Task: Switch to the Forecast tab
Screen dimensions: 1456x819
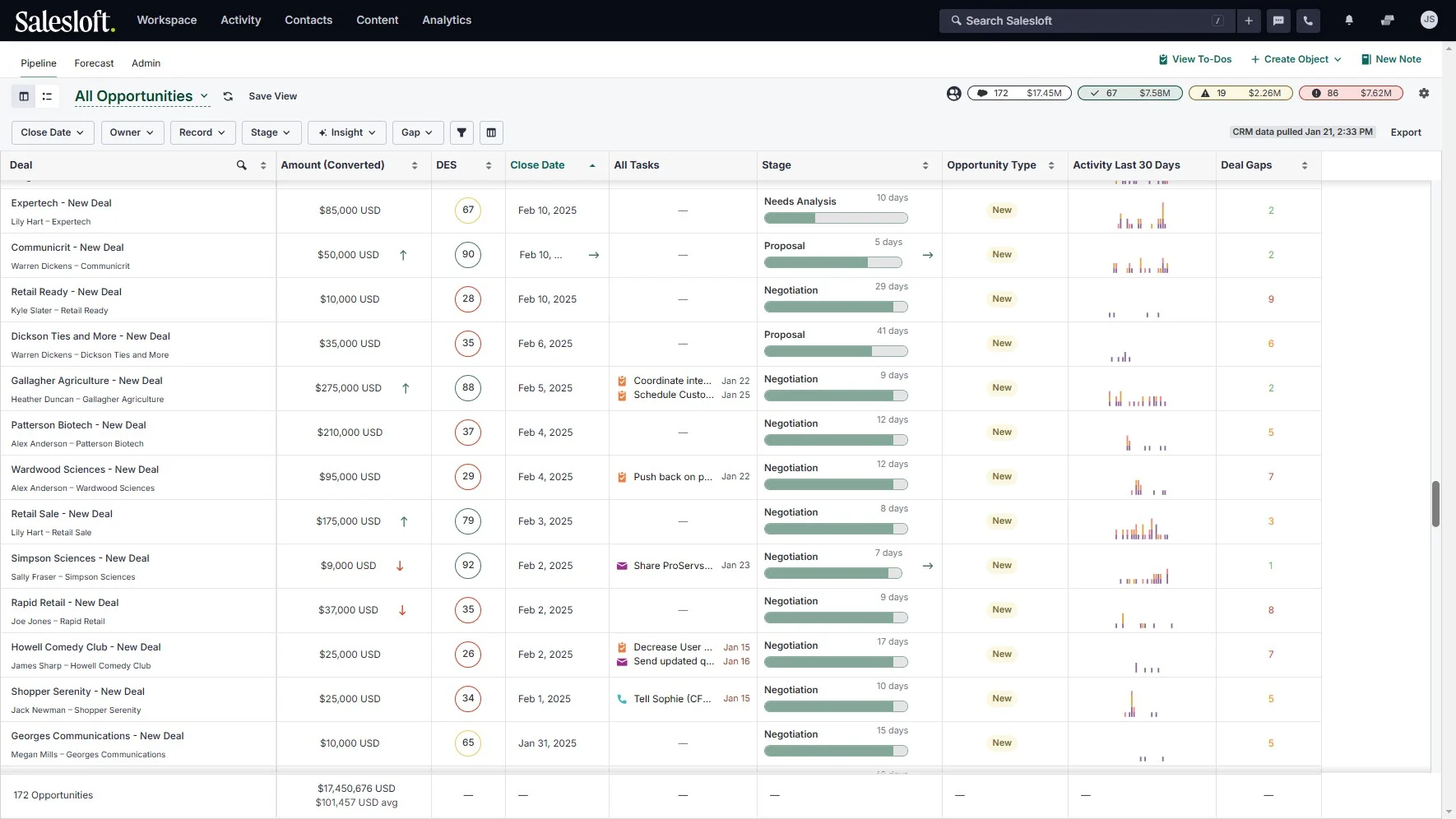Action: click(94, 63)
